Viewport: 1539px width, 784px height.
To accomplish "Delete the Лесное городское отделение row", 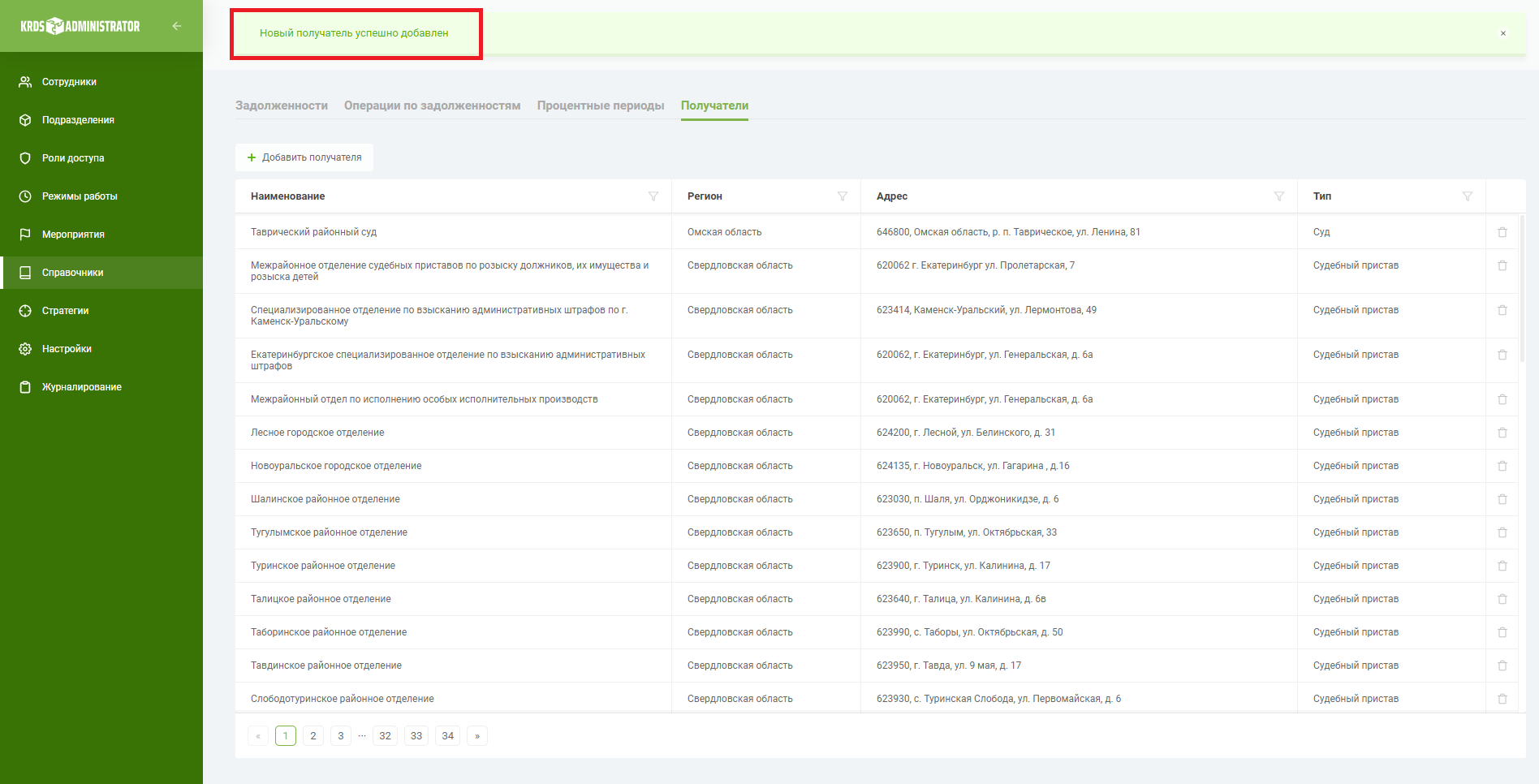I will pyautogui.click(x=1502, y=433).
